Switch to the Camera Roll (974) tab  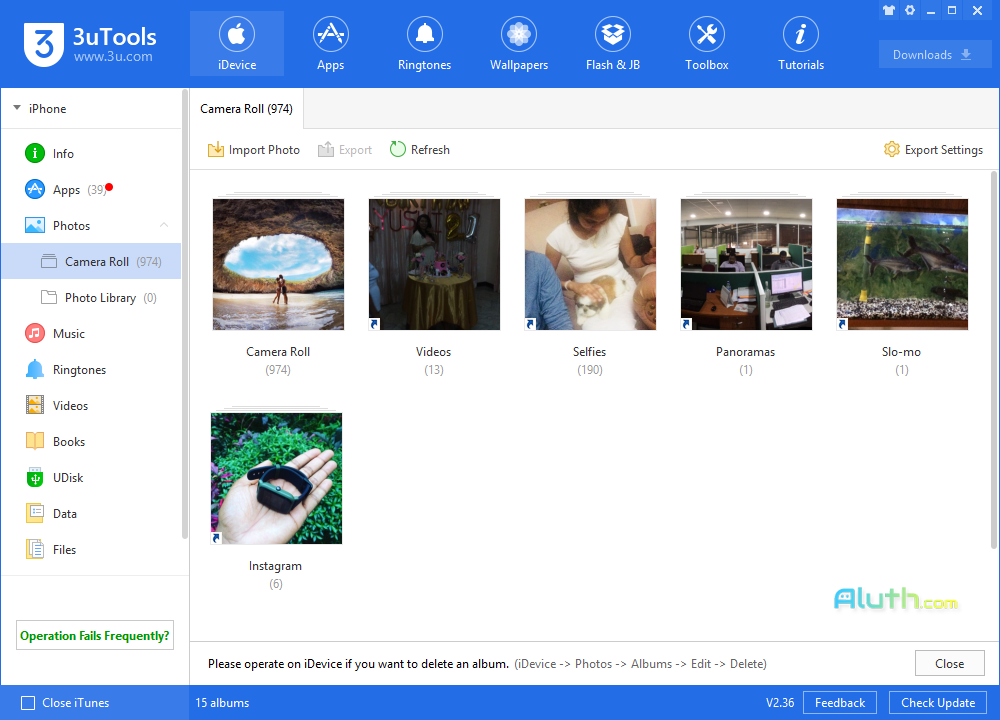pos(246,108)
